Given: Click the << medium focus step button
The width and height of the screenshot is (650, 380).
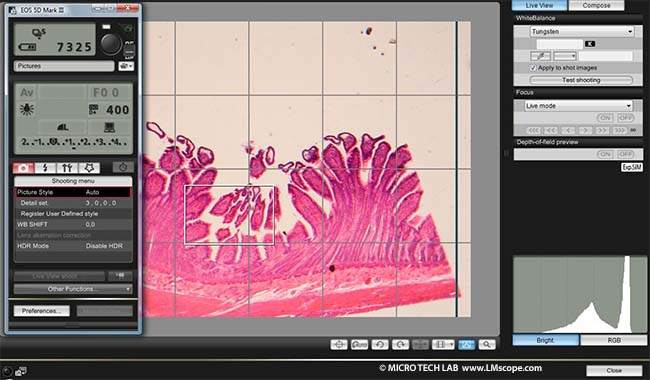Looking at the screenshot, I should (x=551, y=131).
